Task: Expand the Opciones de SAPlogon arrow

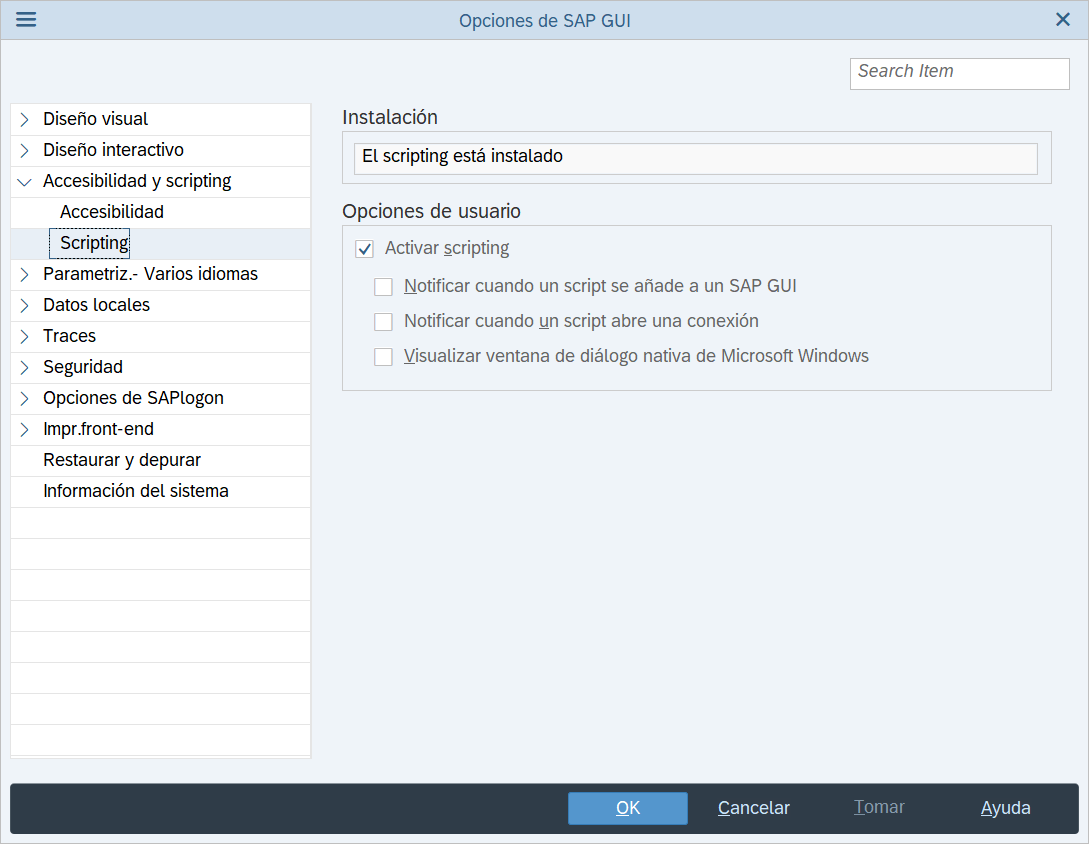Action: (x=25, y=399)
